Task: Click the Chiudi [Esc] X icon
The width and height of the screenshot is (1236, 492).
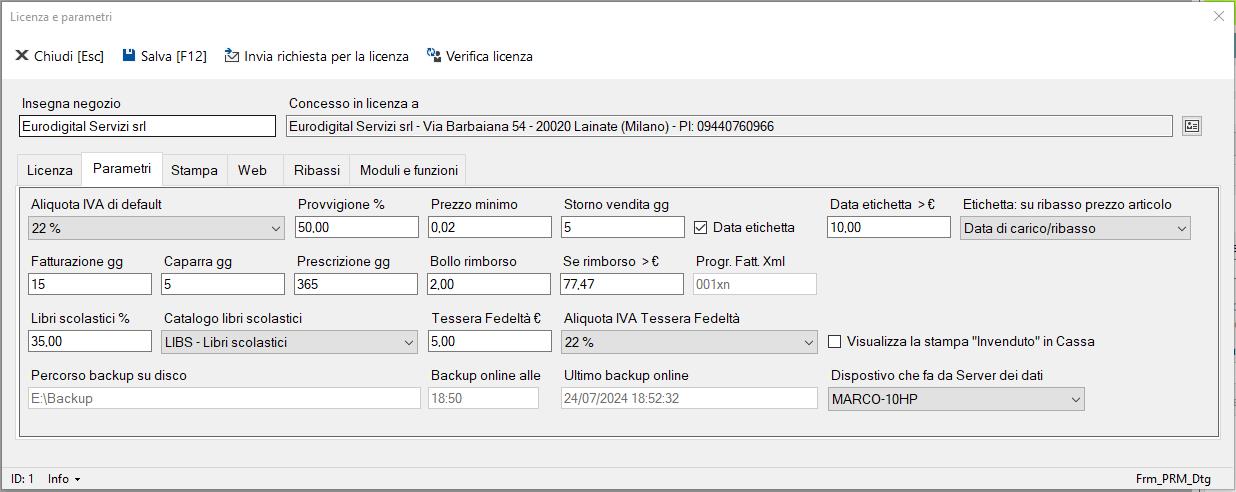Action: (x=22, y=56)
